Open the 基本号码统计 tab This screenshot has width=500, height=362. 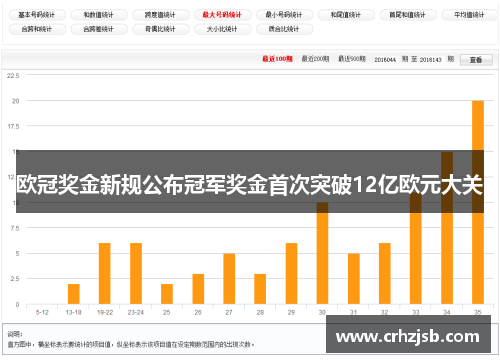pos(37,15)
